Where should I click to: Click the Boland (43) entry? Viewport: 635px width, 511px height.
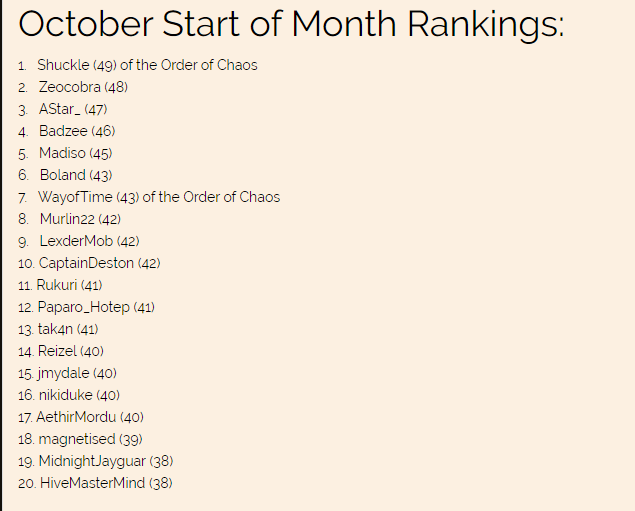tap(76, 175)
